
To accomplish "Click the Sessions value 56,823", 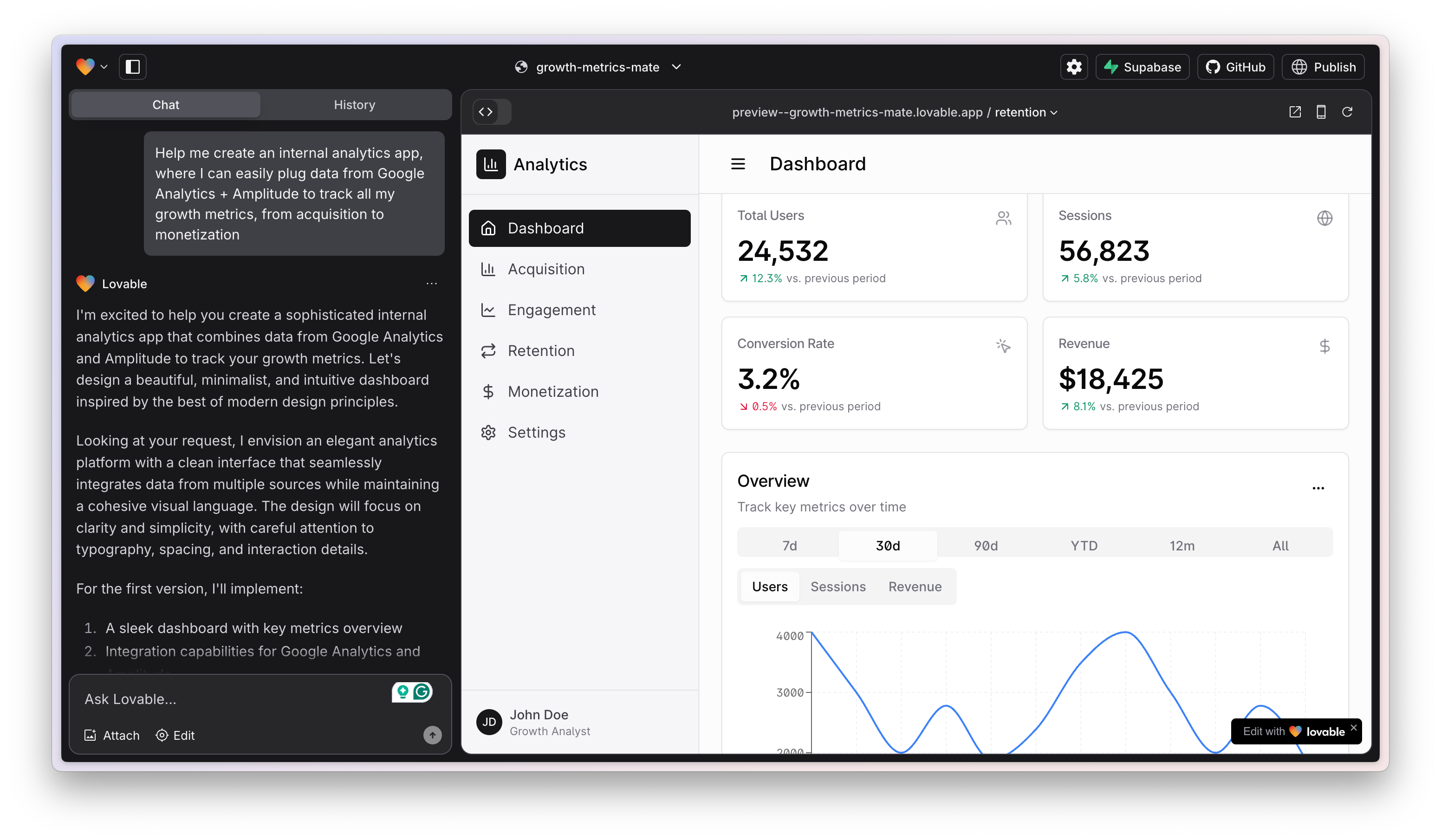I will pyautogui.click(x=1103, y=251).
